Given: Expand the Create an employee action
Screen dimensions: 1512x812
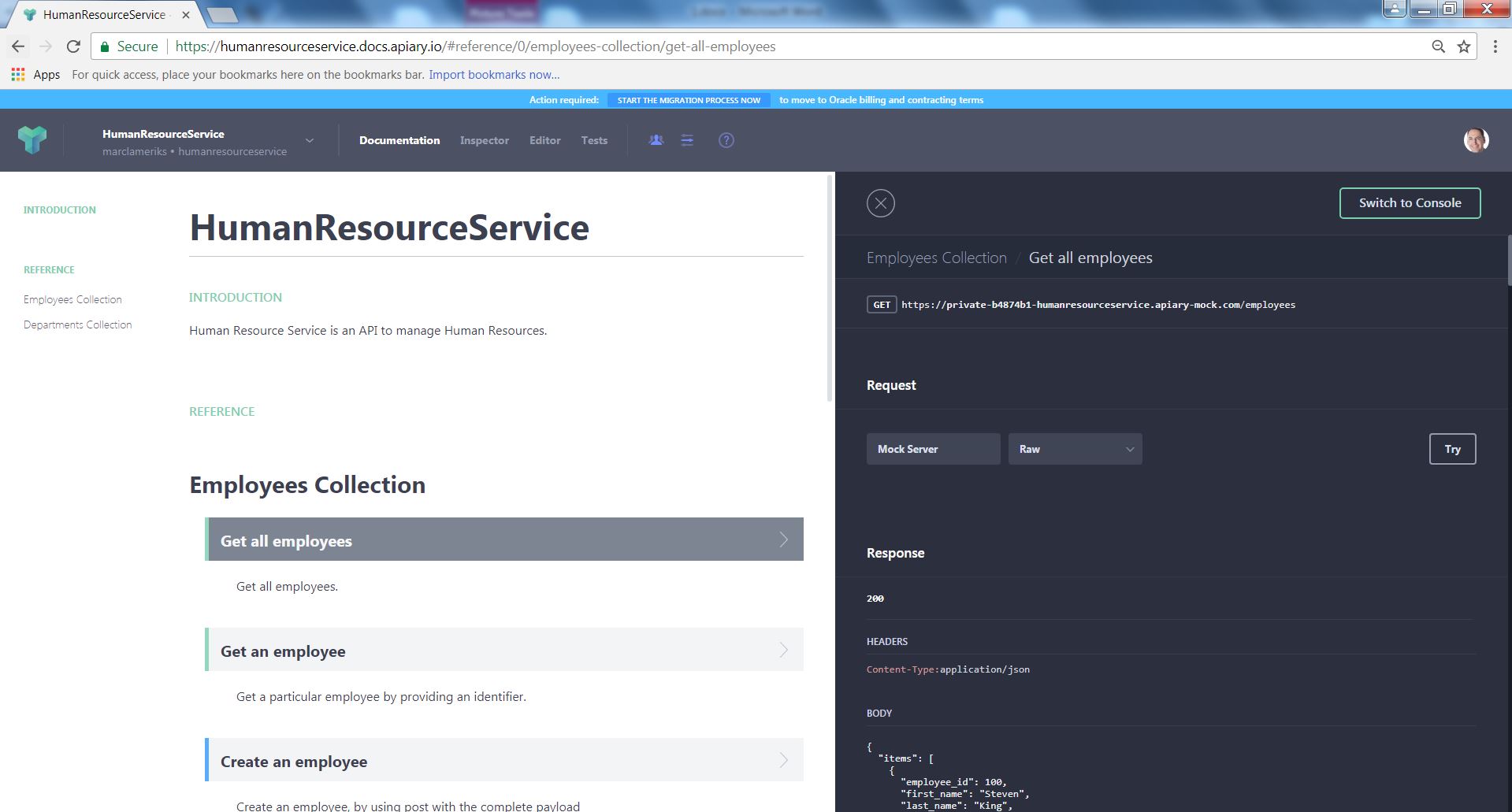Looking at the screenshot, I should tap(504, 761).
